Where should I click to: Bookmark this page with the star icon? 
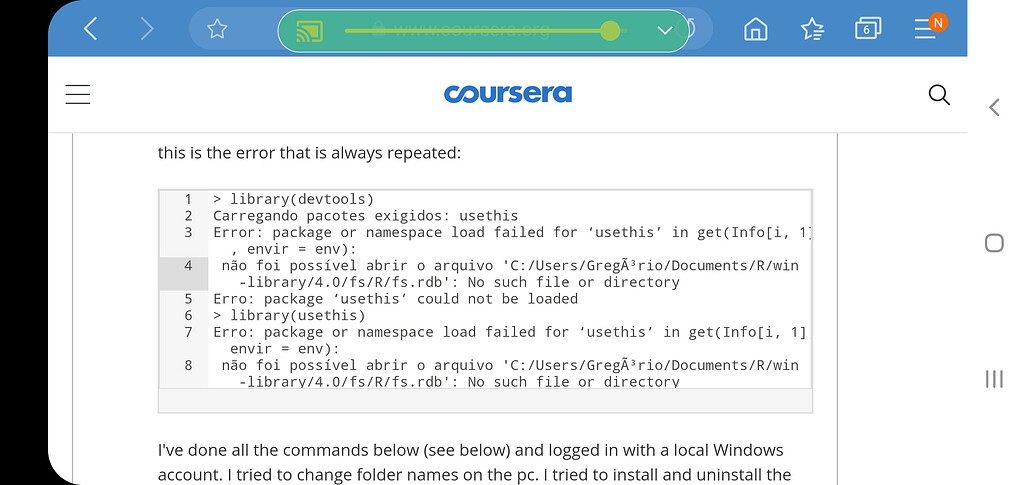tap(217, 30)
